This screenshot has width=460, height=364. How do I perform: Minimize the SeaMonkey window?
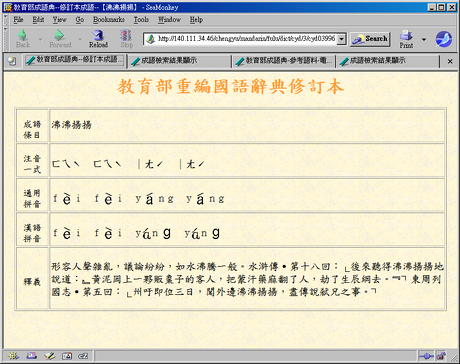point(432,7)
